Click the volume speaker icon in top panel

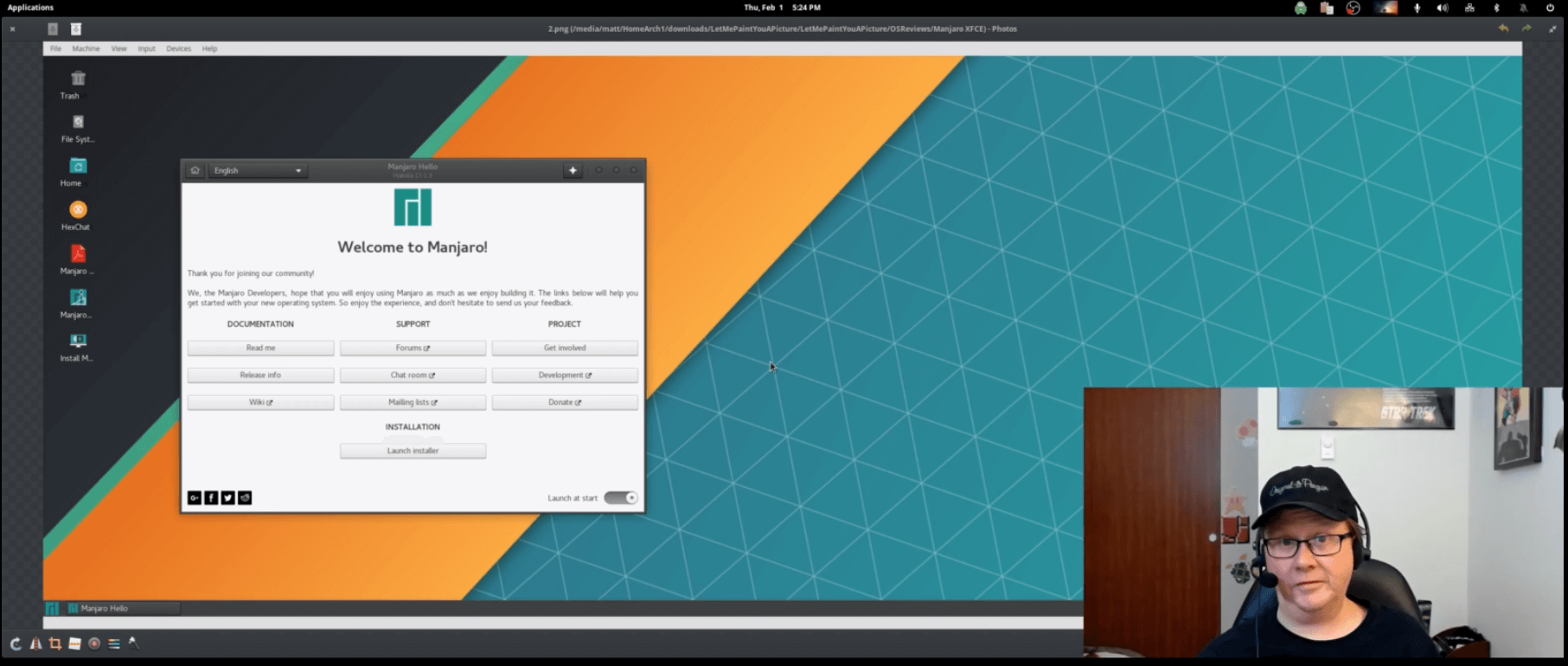pyautogui.click(x=1442, y=8)
